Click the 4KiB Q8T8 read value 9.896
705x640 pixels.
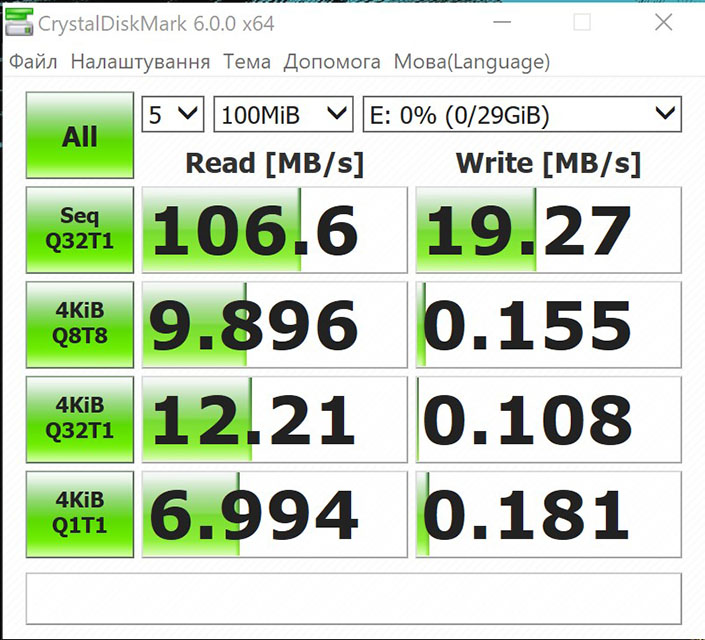(275, 325)
